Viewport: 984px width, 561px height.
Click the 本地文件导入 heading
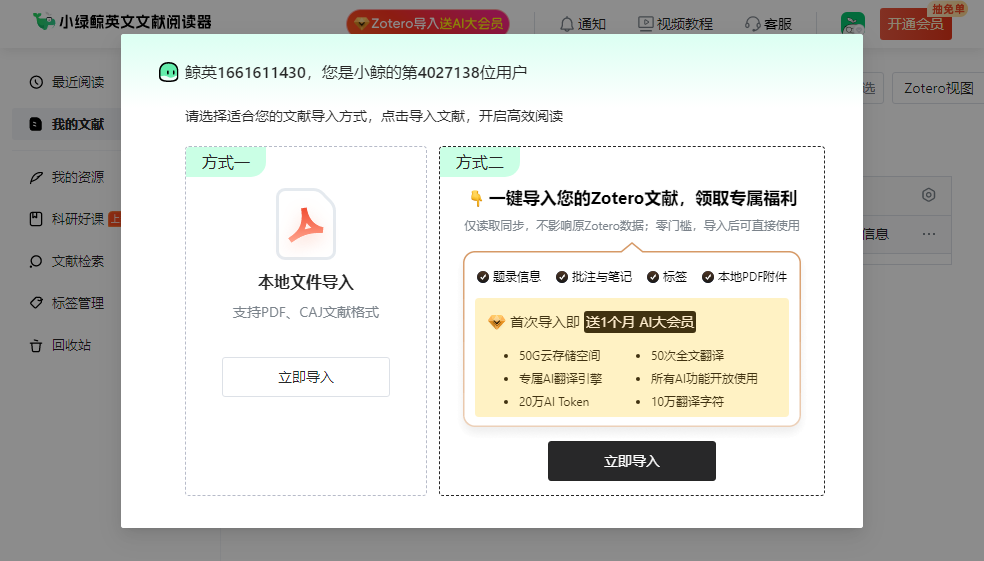[x=306, y=282]
